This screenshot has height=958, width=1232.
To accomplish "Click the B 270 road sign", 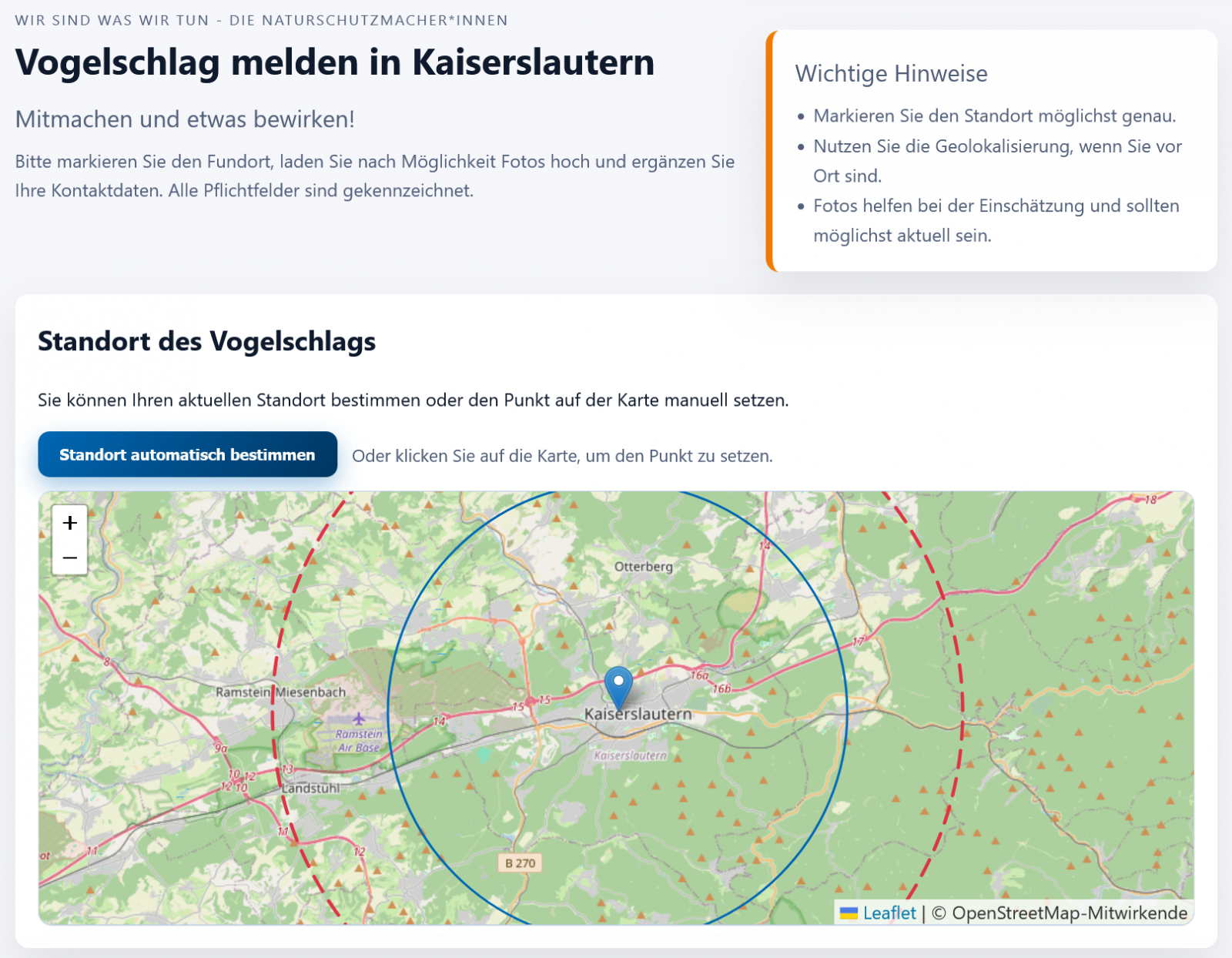I will (x=521, y=863).
